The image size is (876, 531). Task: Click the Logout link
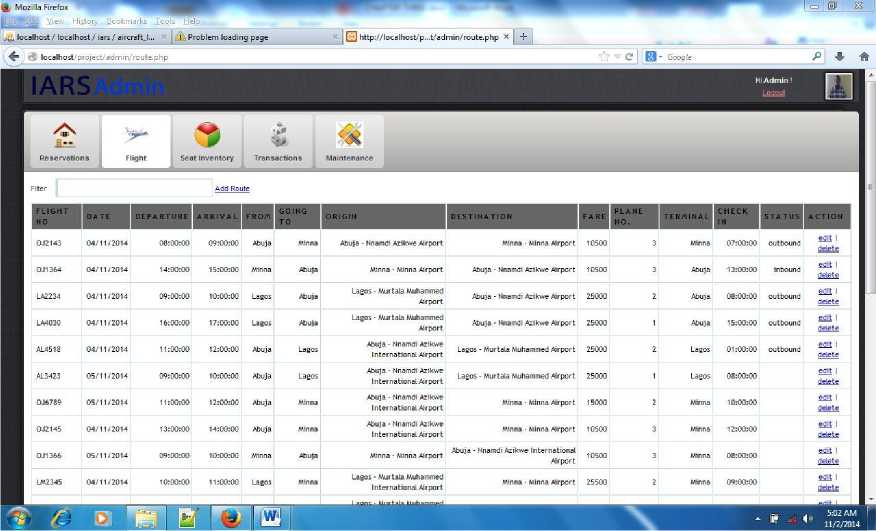pyautogui.click(x=773, y=93)
